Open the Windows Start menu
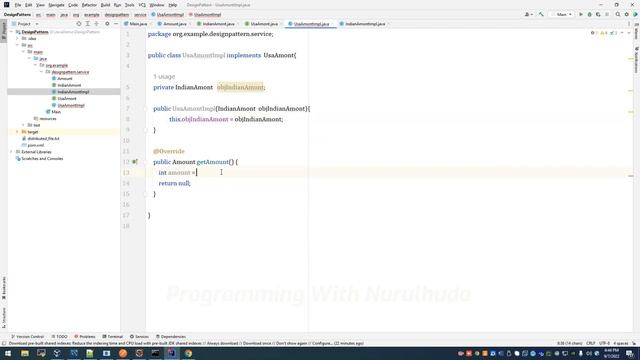640x360 pixels. click(8, 353)
